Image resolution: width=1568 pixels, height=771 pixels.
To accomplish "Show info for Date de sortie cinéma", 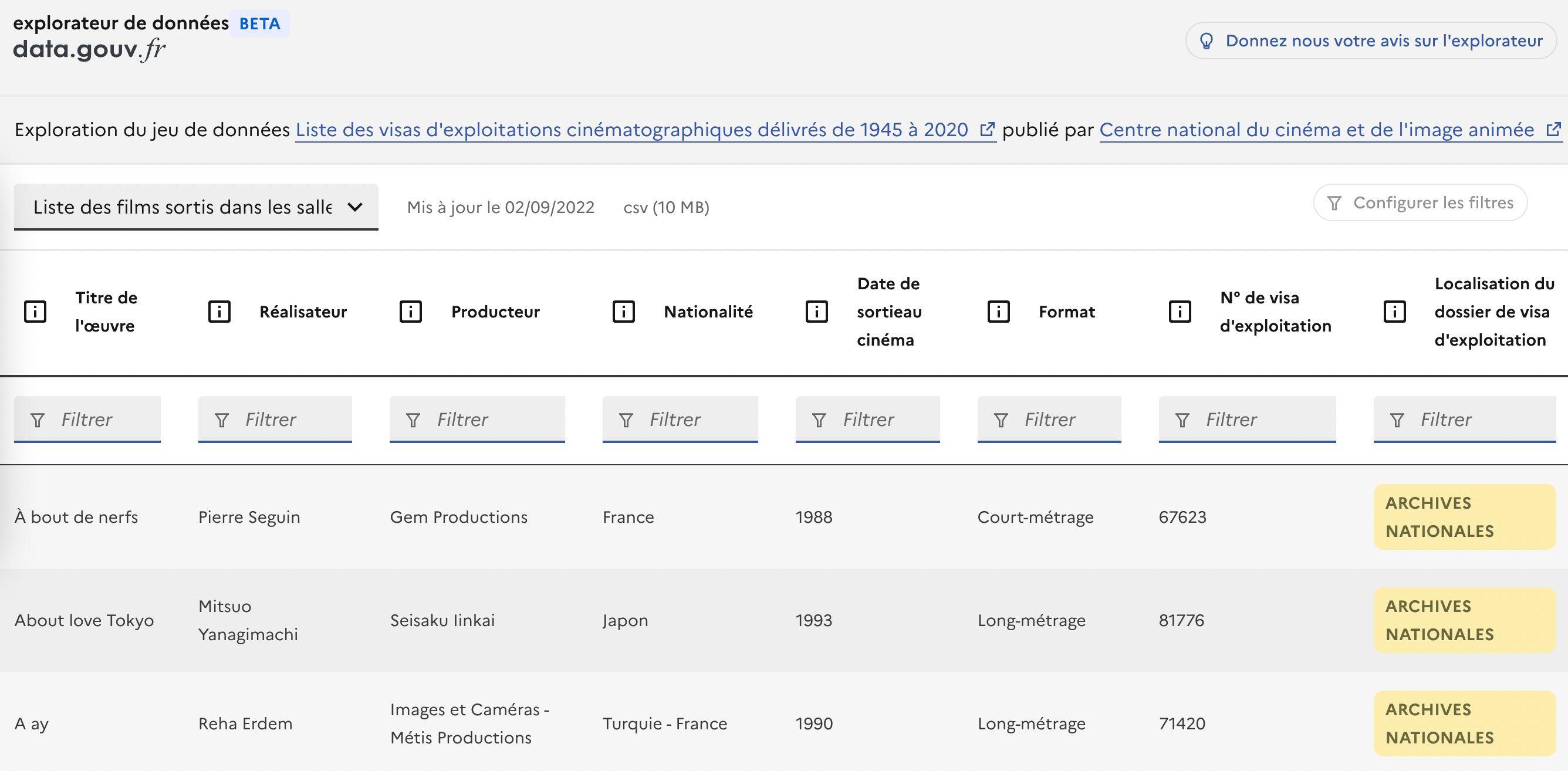I will (x=816, y=312).
